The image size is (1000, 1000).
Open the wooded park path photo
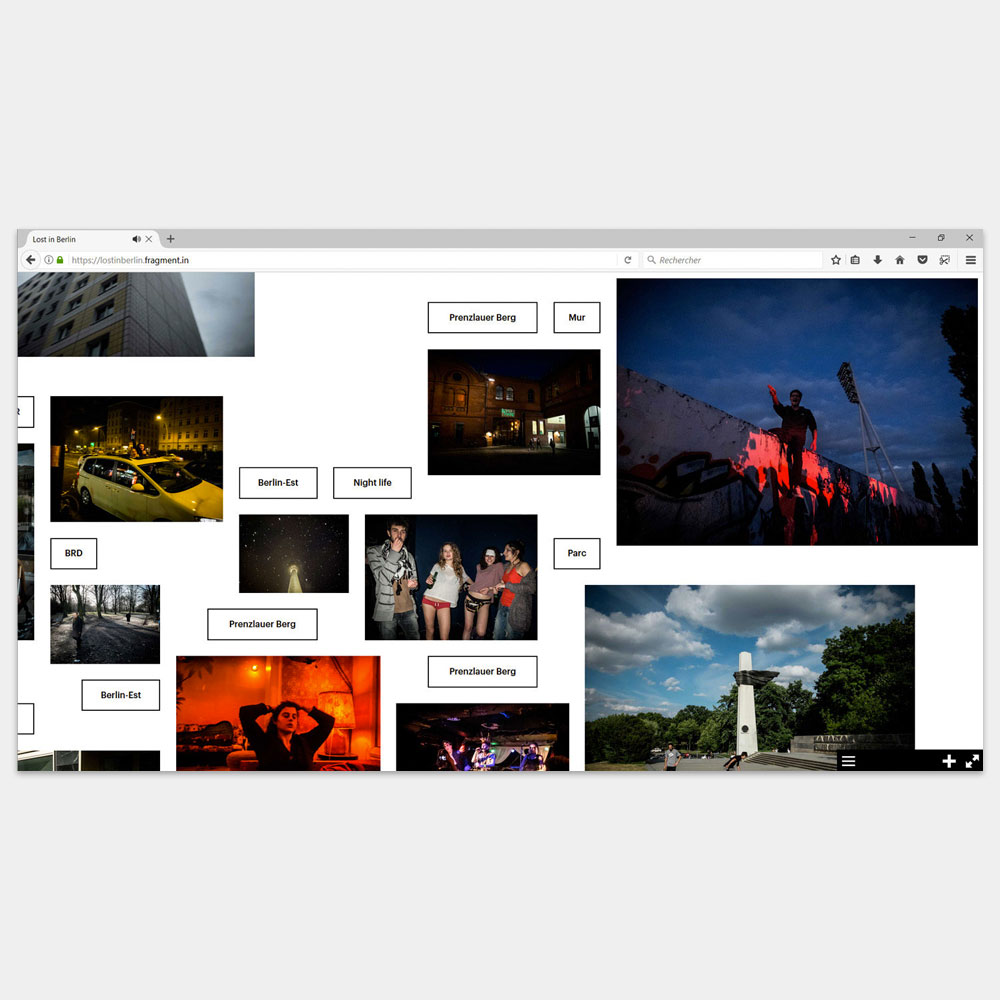coord(105,624)
